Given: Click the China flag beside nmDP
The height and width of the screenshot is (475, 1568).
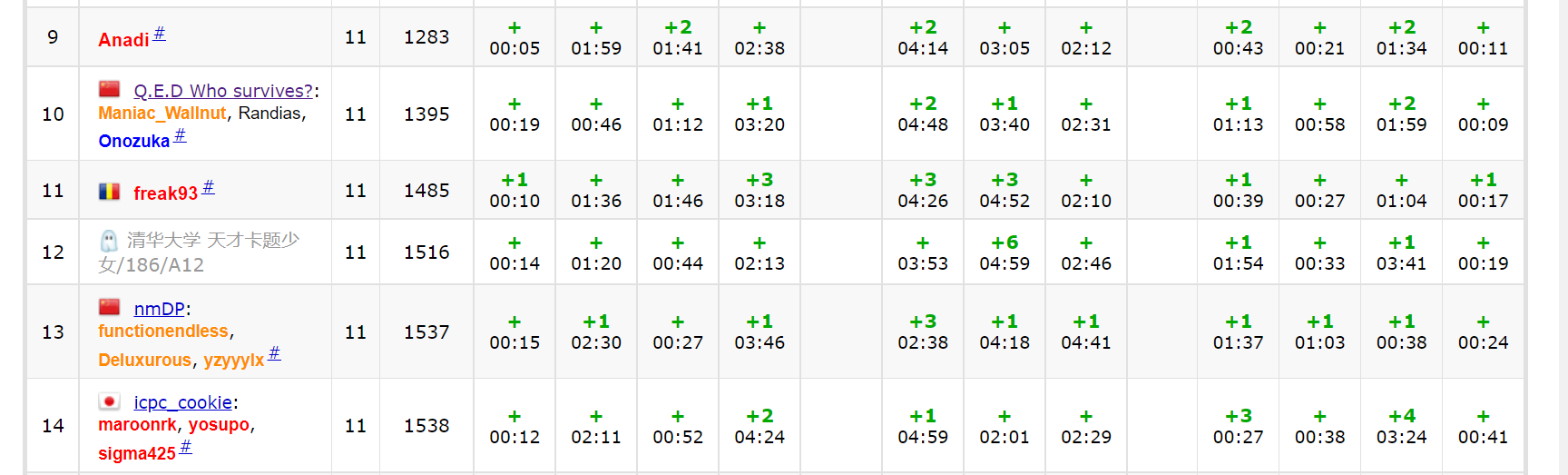Looking at the screenshot, I should (110, 307).
